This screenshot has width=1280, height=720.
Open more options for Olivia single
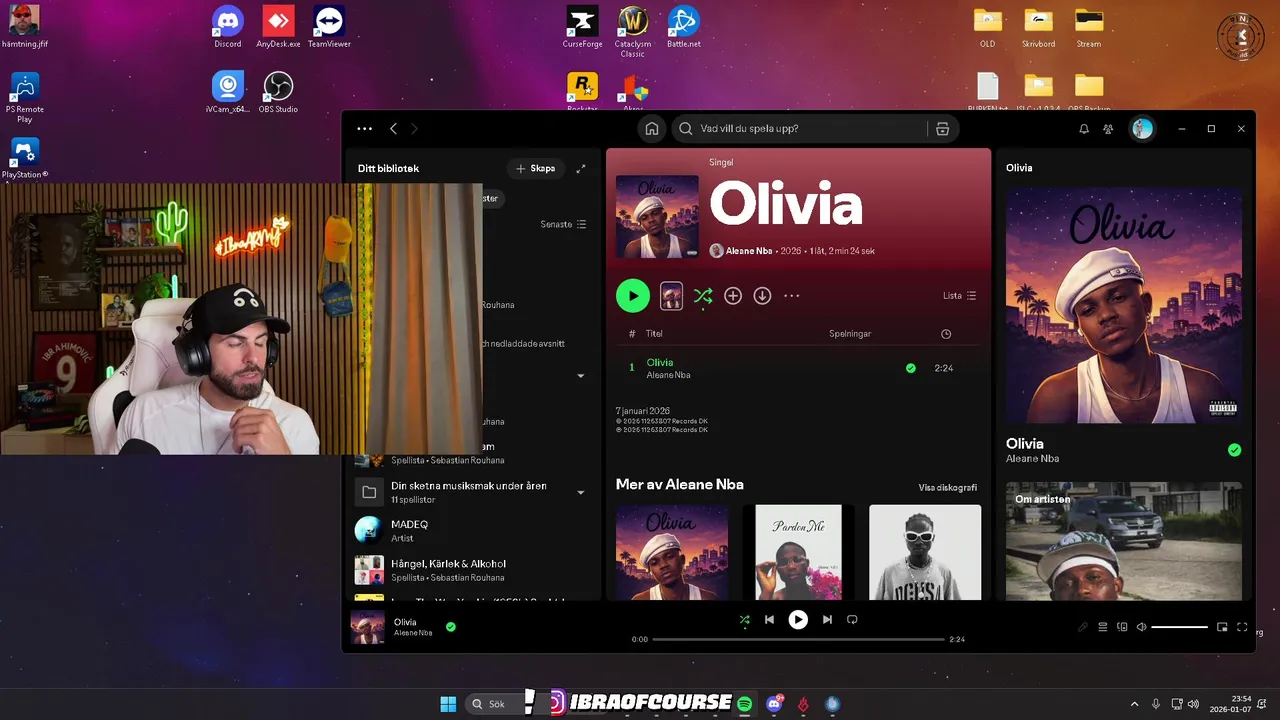792,296
